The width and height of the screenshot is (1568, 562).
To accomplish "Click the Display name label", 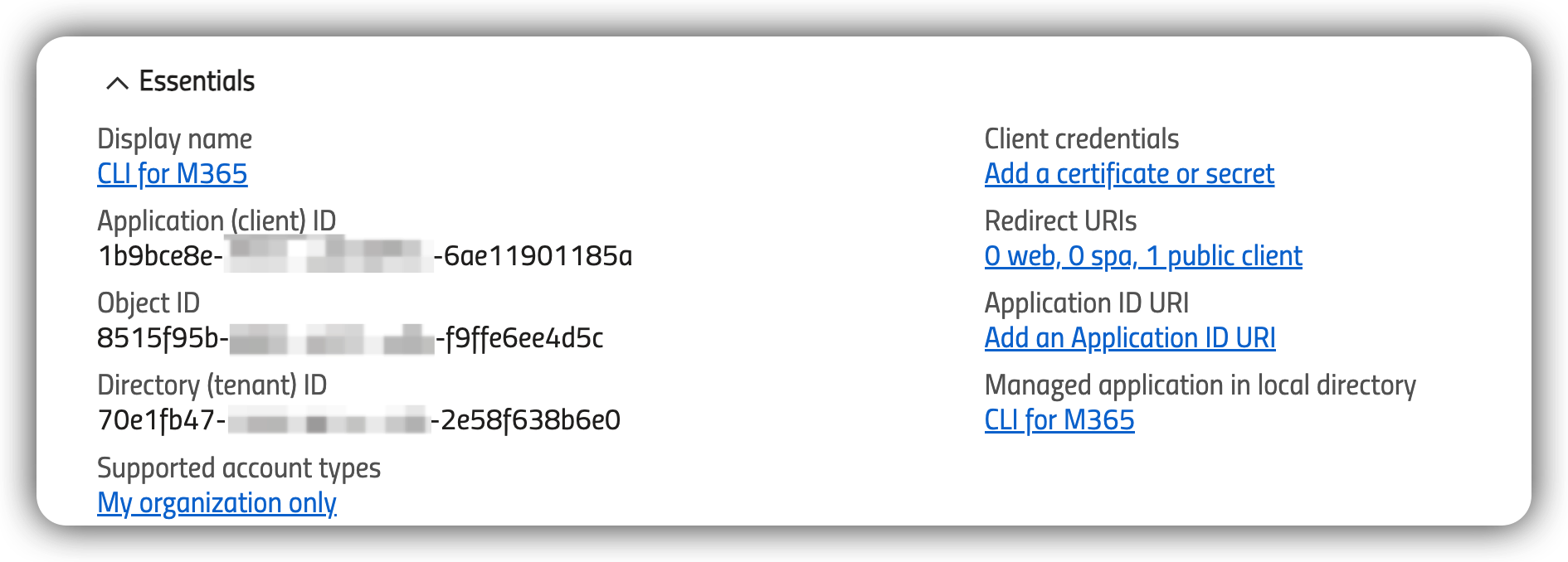I will click(x=174, y=138).
